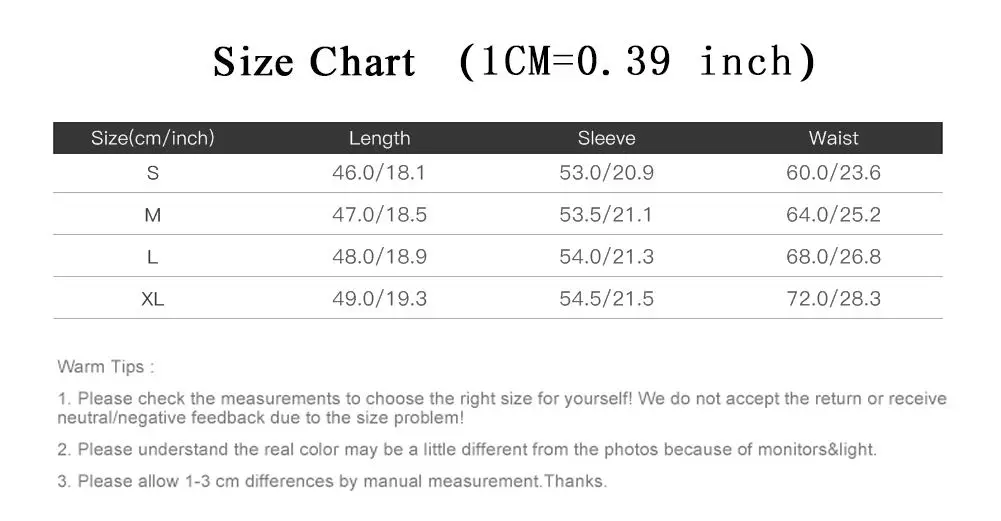Click the 53.5/21.1 sleeve cell
The width and height of the screenshot is (1001, 521).
(606, 215)
